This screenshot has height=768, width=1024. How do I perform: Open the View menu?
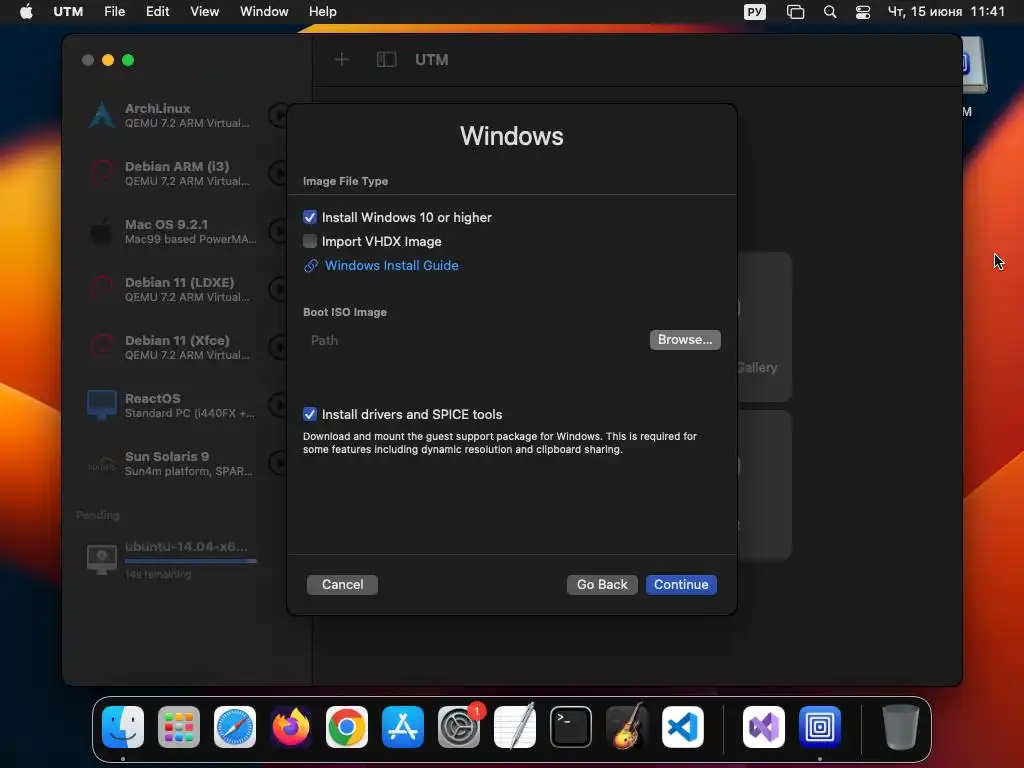pyautogui.click(x=204, y=12)
